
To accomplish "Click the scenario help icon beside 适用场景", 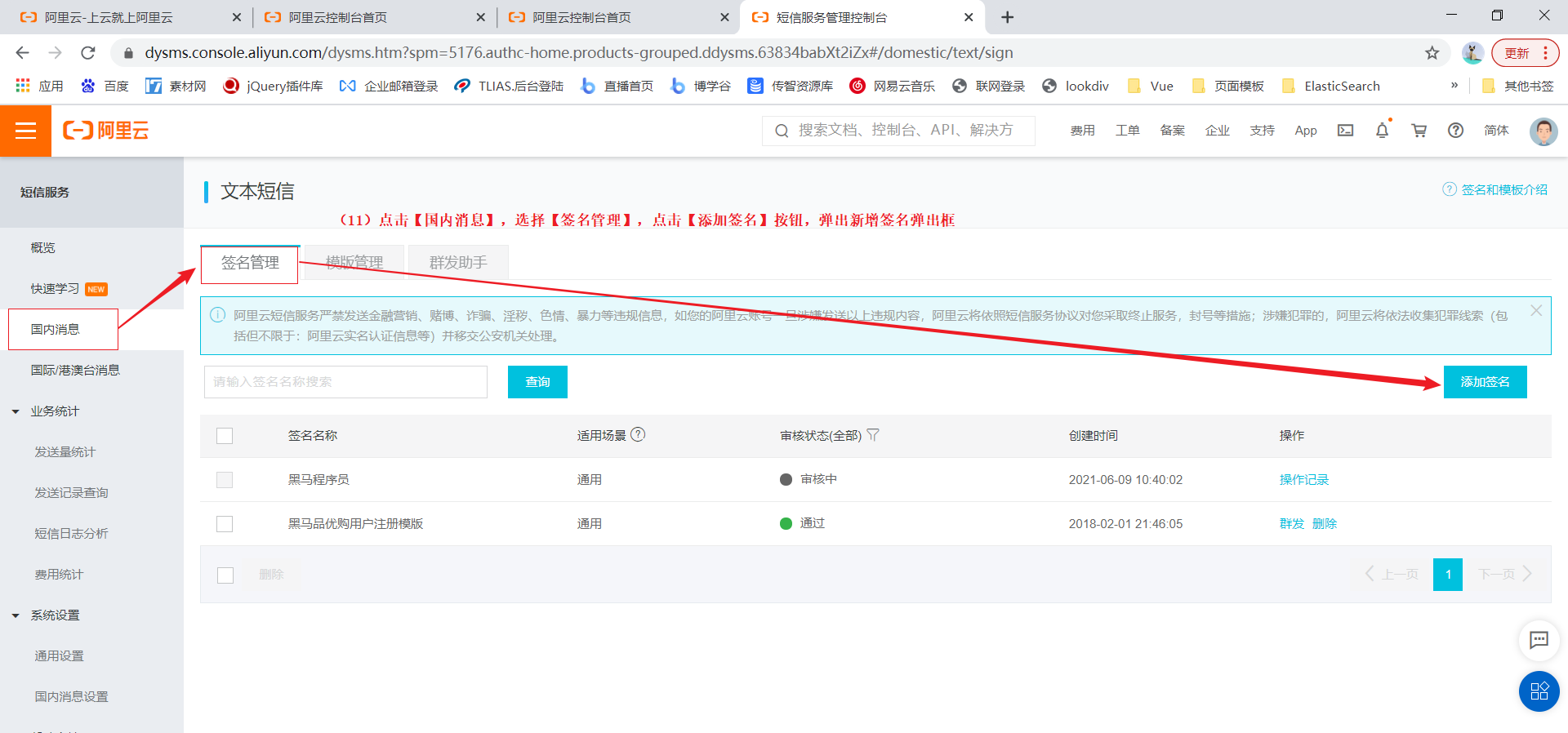I will (x=638, y=435).
